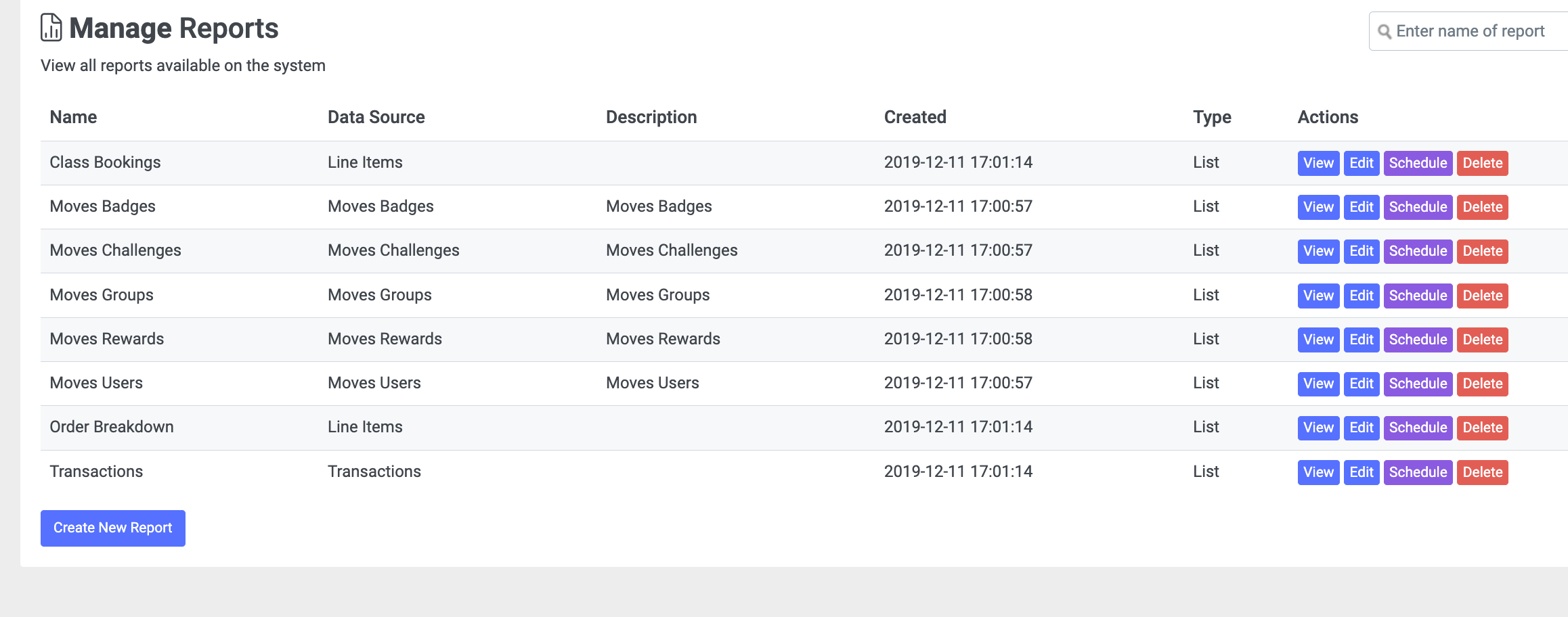Type in the report name search field
Screen dimensions: 1568x617
point(1476,32)
